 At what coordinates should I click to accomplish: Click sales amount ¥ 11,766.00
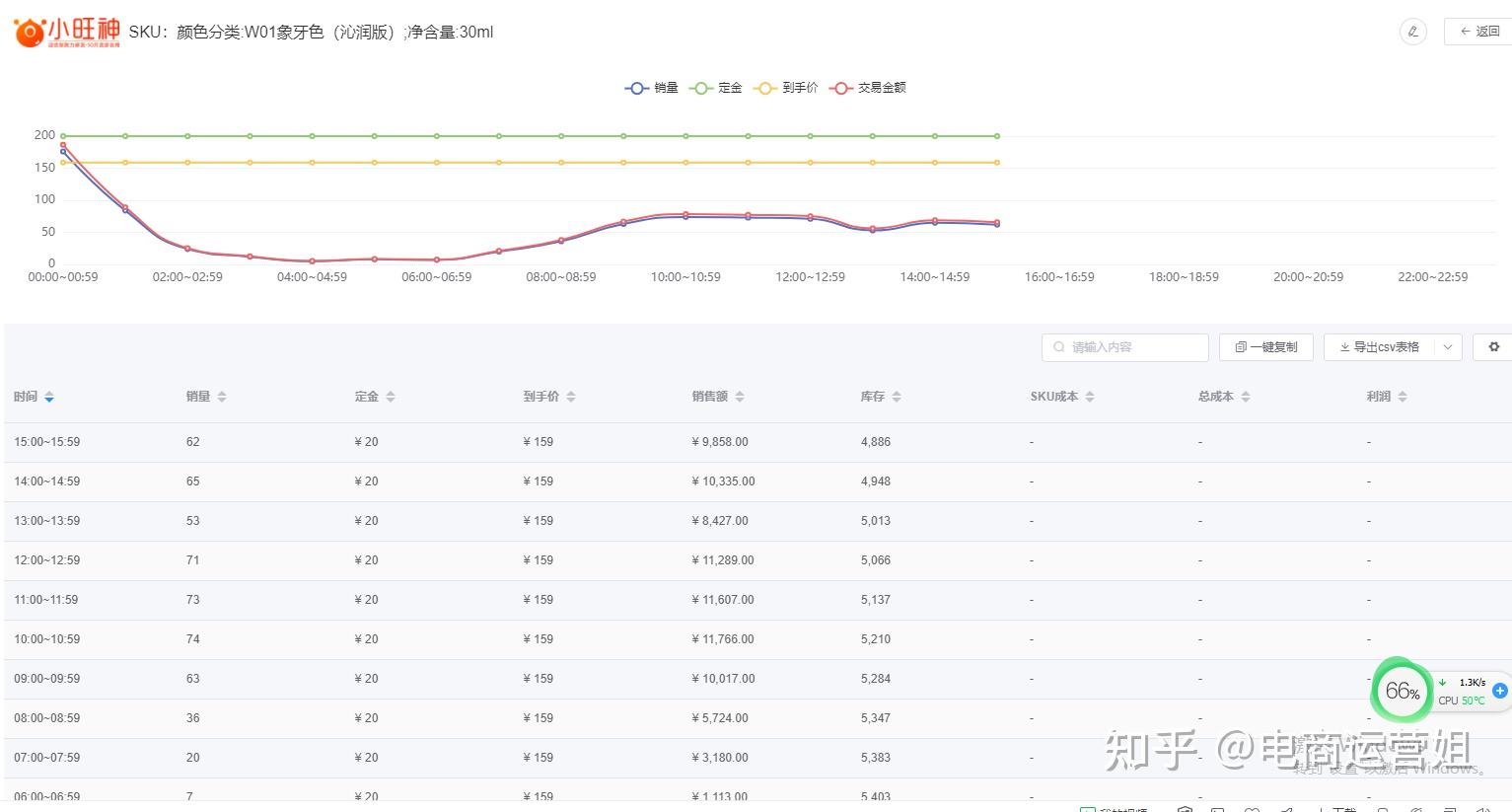pyautogui.click(x=723, y=639)
